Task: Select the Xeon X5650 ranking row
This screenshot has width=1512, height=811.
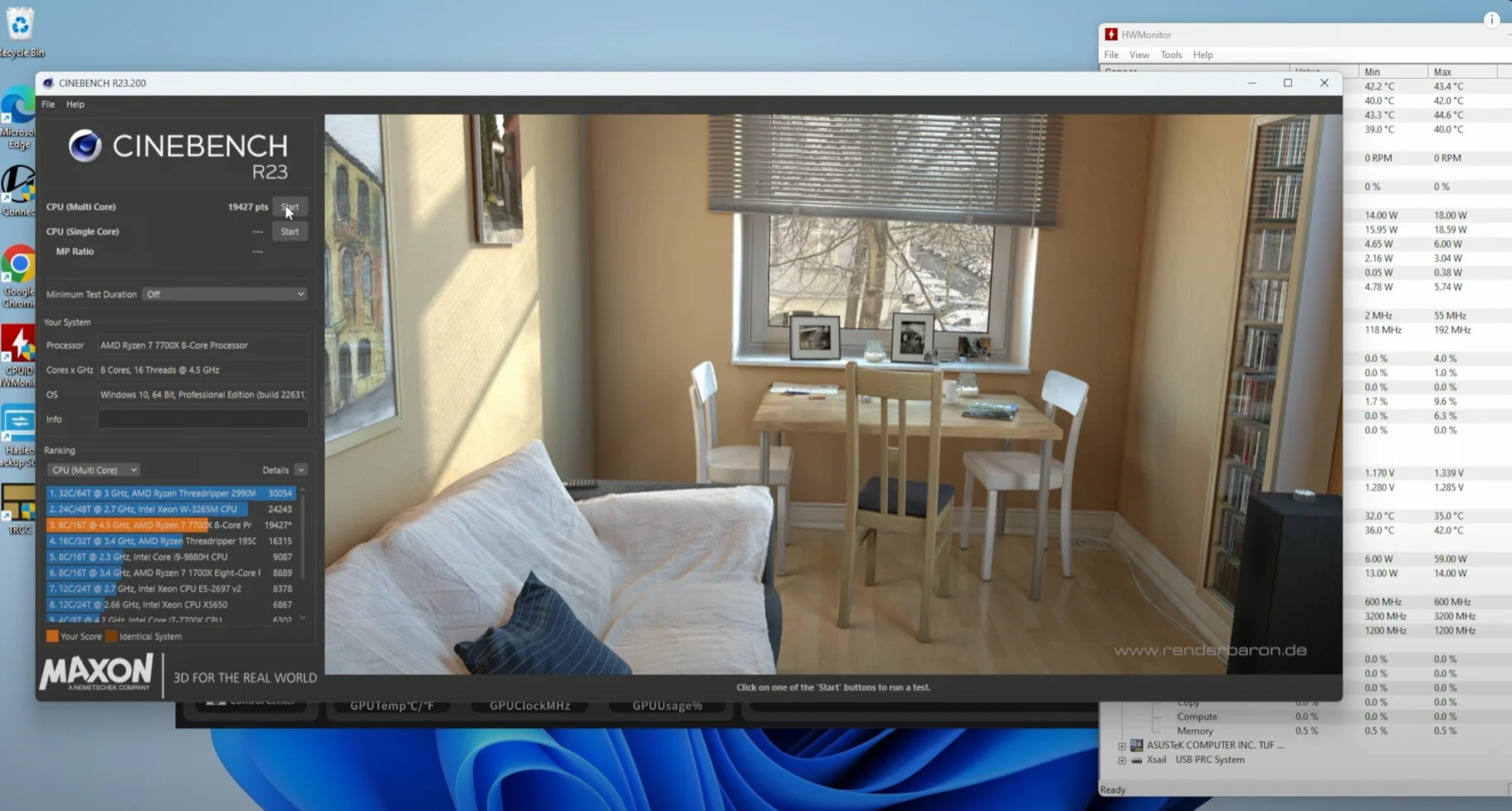Action: pos(171,604)
